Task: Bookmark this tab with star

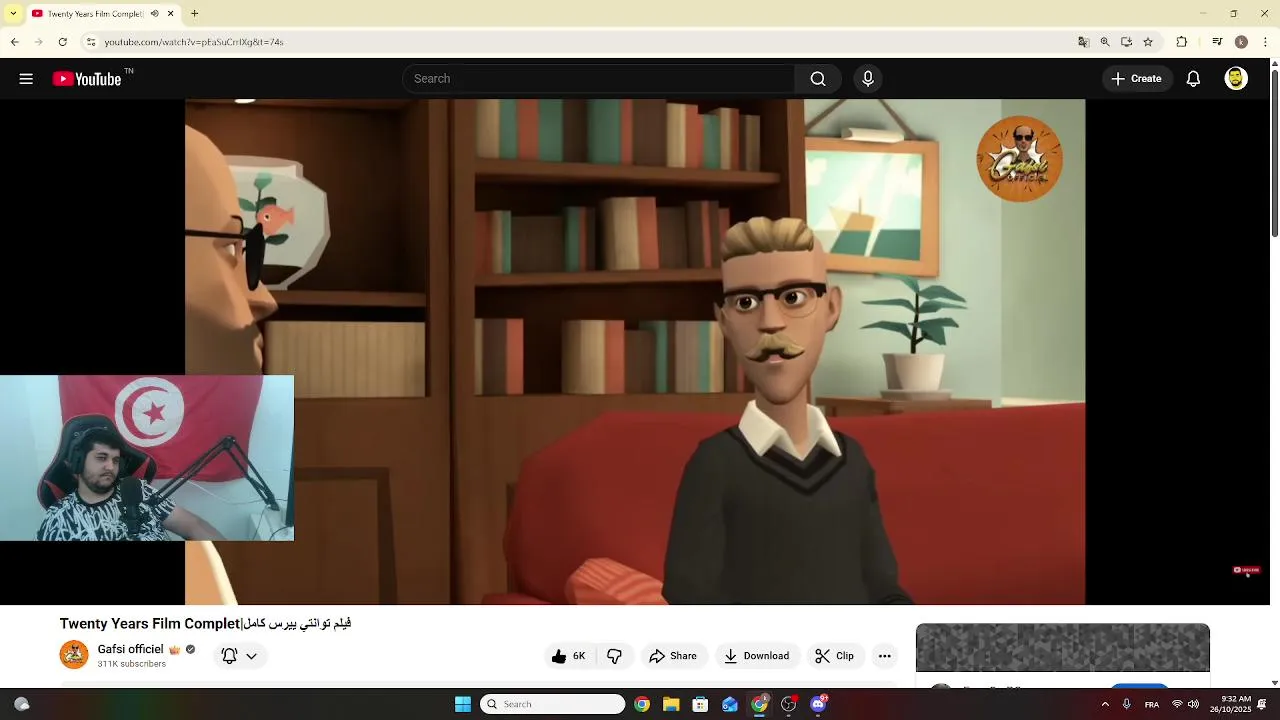Action: [x=1148, y=42]
